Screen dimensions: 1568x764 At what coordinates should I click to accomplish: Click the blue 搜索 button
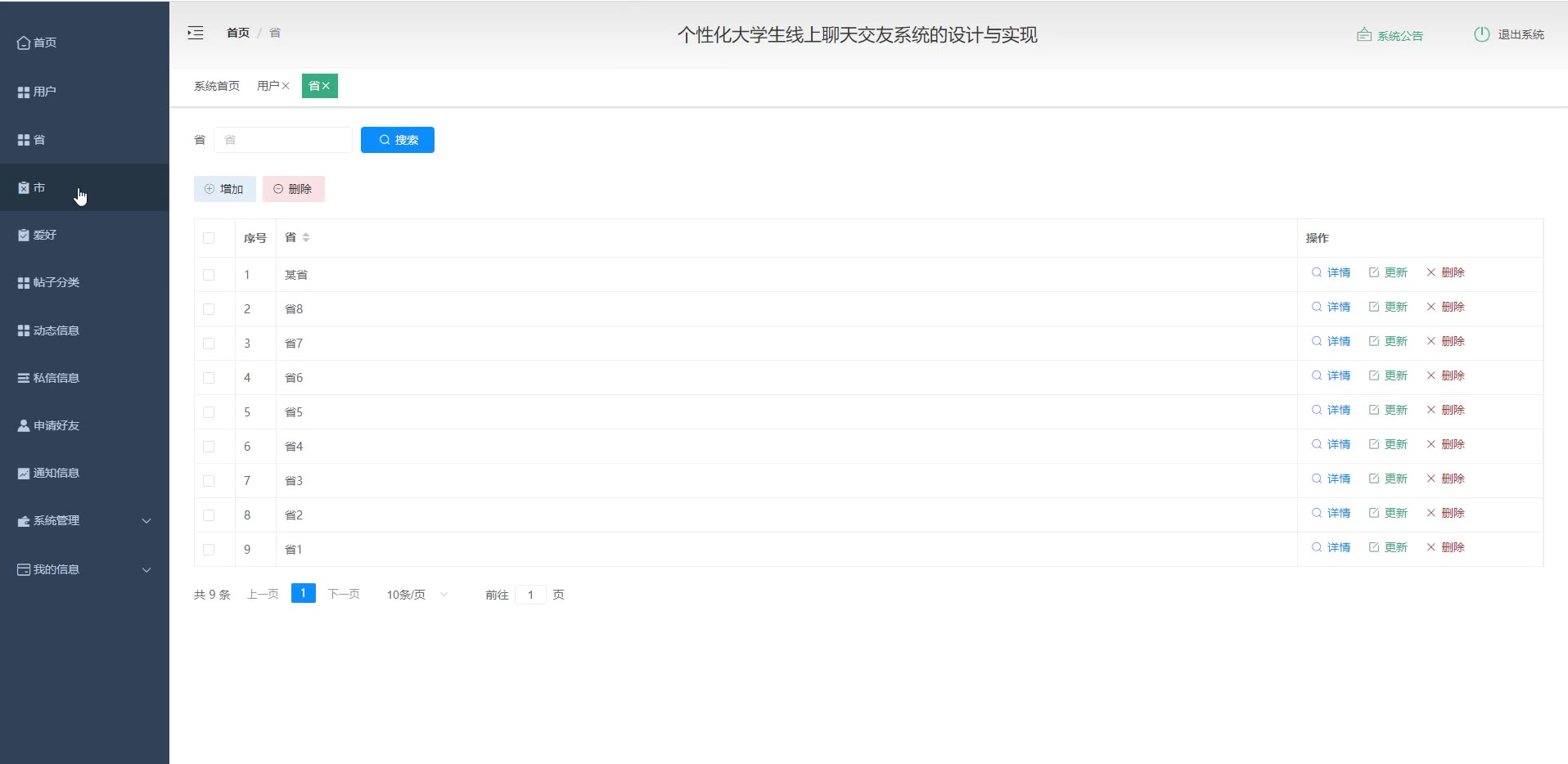398,140
